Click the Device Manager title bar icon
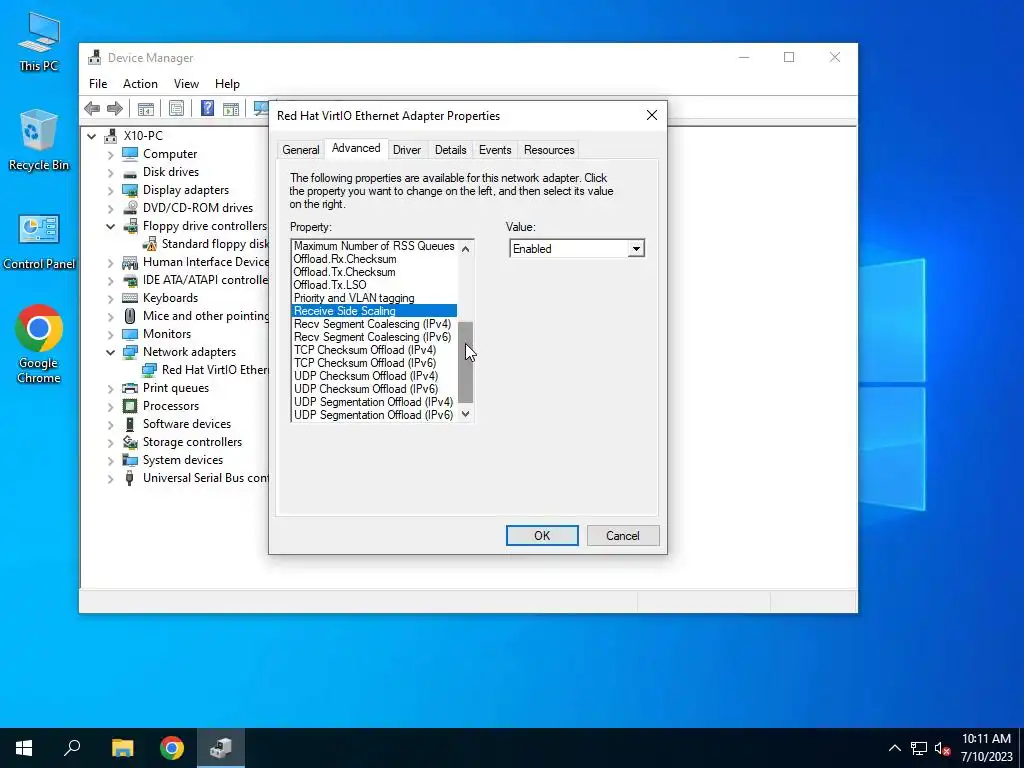This screenshot has height=768, width=1024. pos(95,57)
